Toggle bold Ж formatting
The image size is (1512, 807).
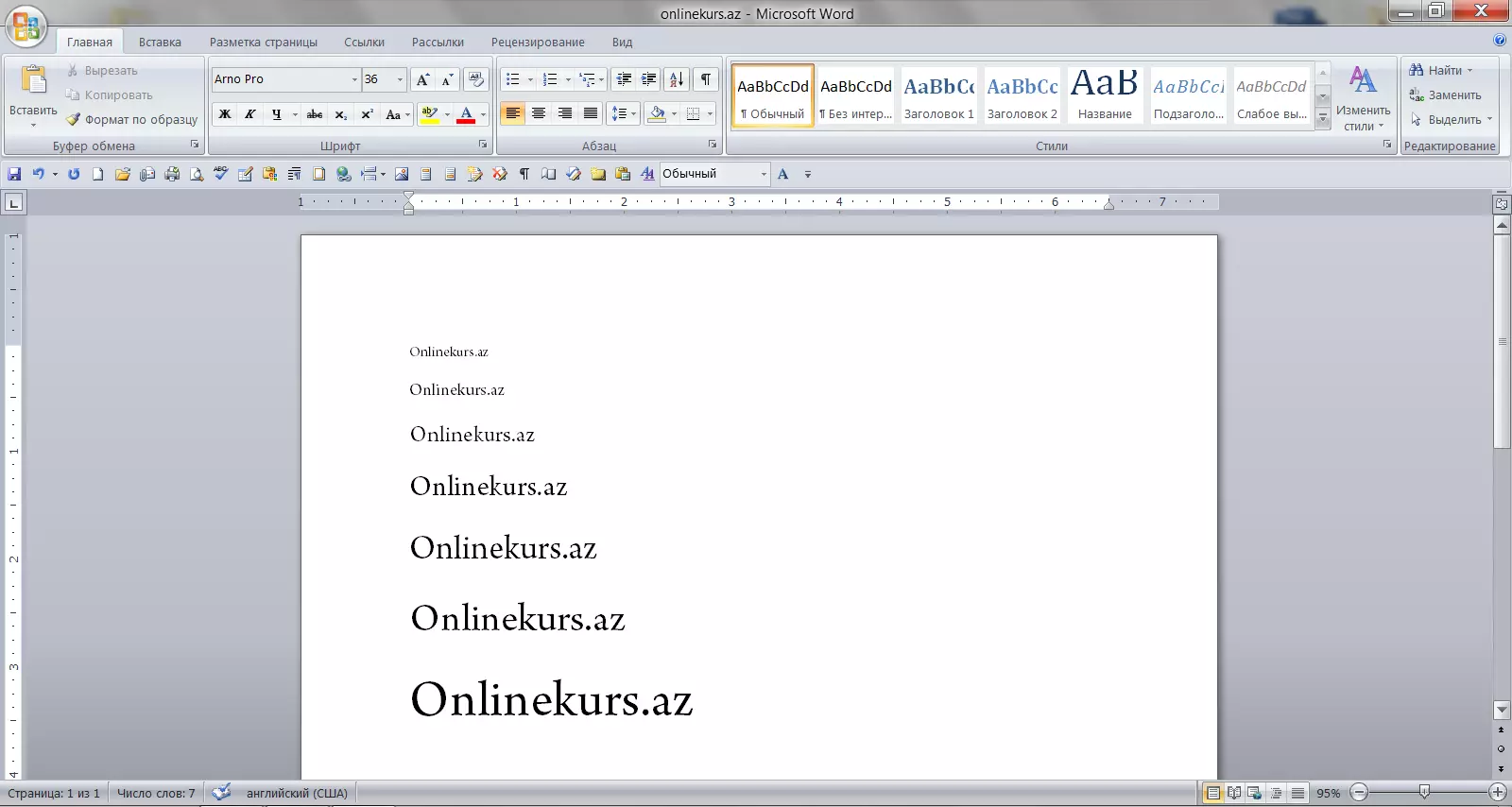[225, 114]
